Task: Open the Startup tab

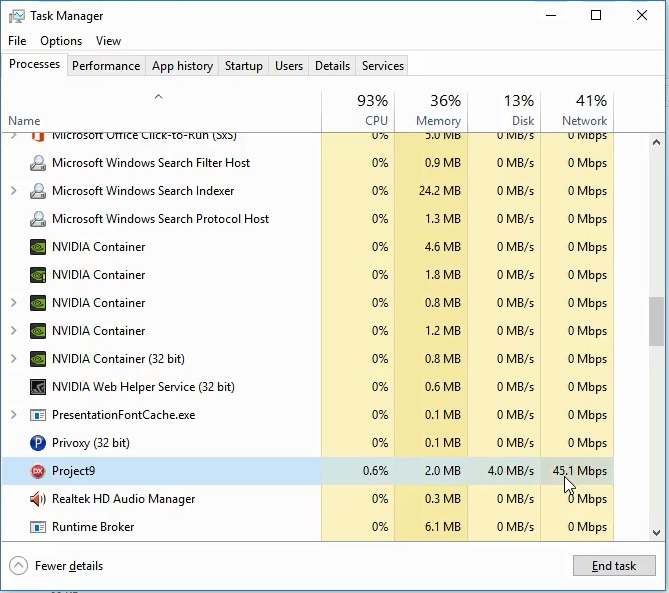Action: point(243,66)
